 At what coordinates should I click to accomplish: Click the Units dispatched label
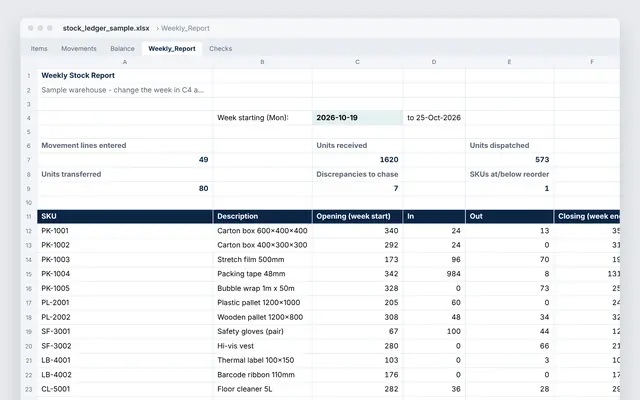[499, 145]
